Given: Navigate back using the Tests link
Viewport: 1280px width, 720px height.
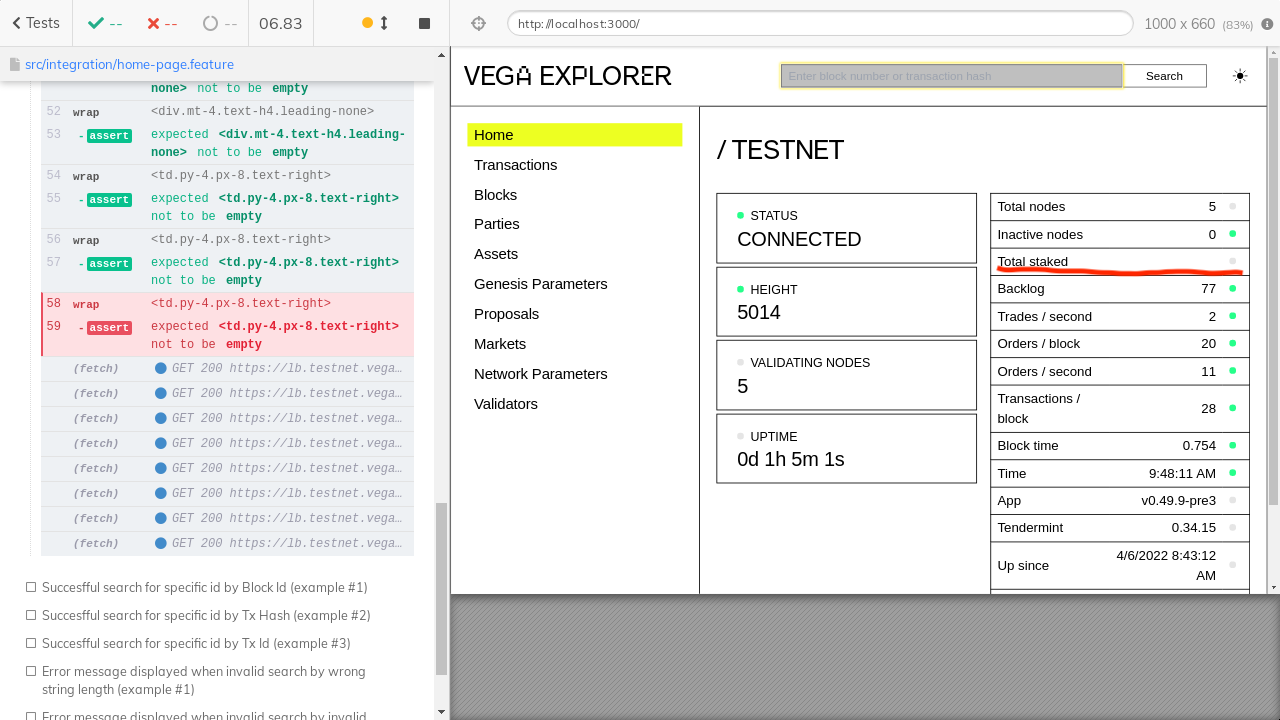Looking at the screenshot, I should pyautogui.click(x=36, y=22).
